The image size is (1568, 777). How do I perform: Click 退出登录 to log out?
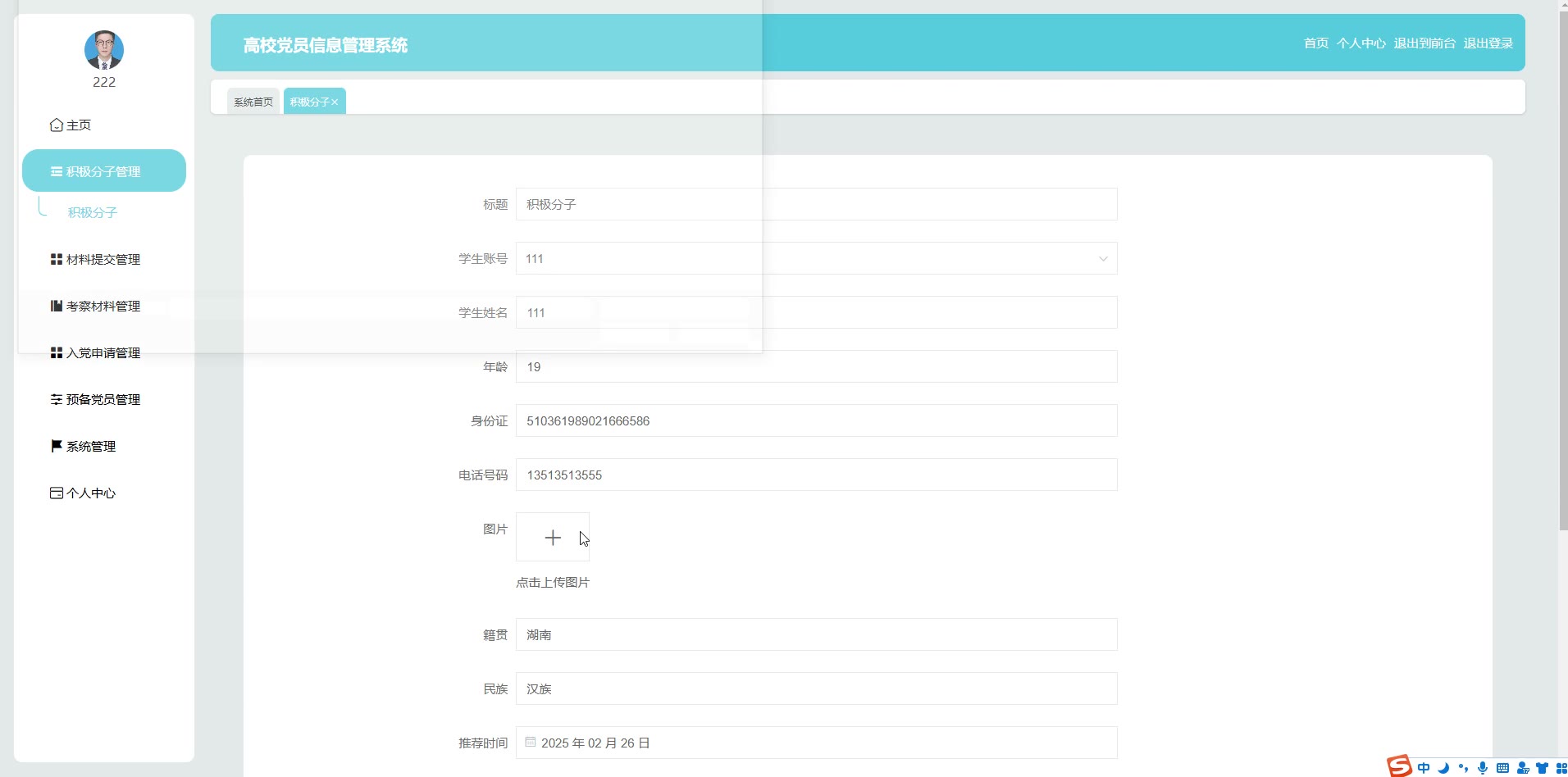(x=1488, y=43)
